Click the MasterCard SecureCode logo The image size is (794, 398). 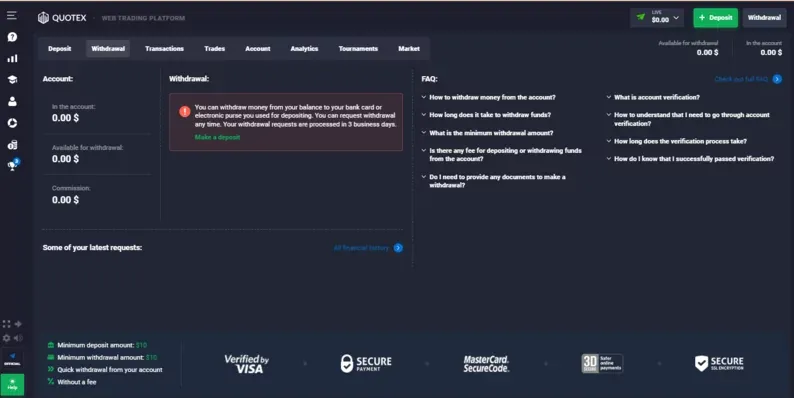[486, 364]
